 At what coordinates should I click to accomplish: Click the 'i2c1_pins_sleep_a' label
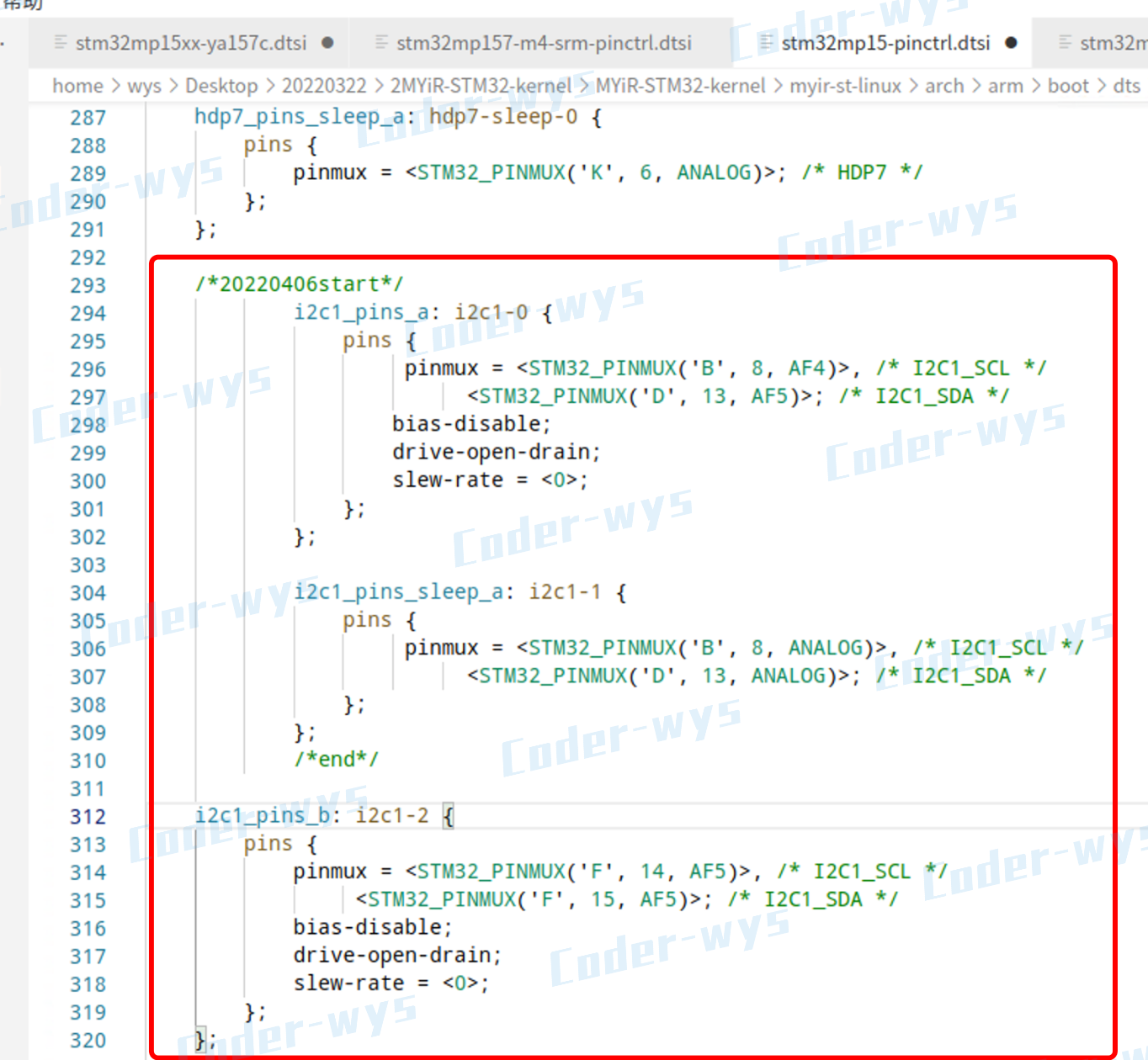[x=399, y=592]
